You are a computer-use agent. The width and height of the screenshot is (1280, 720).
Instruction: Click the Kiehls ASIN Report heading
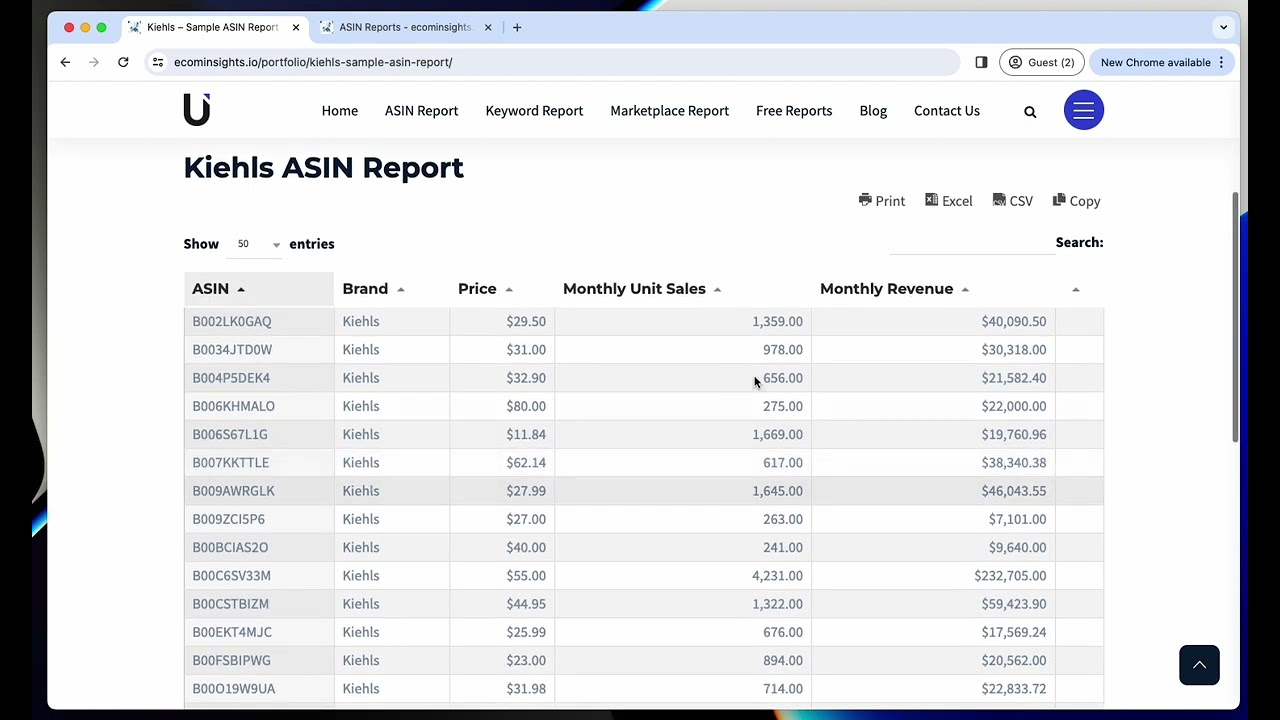[324, 167]
